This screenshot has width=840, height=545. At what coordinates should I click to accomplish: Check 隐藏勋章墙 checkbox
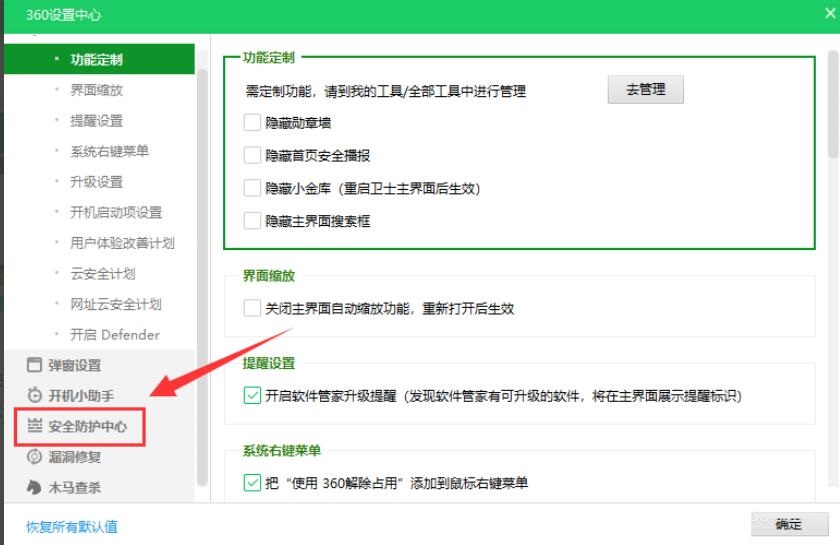pos(252,123)
